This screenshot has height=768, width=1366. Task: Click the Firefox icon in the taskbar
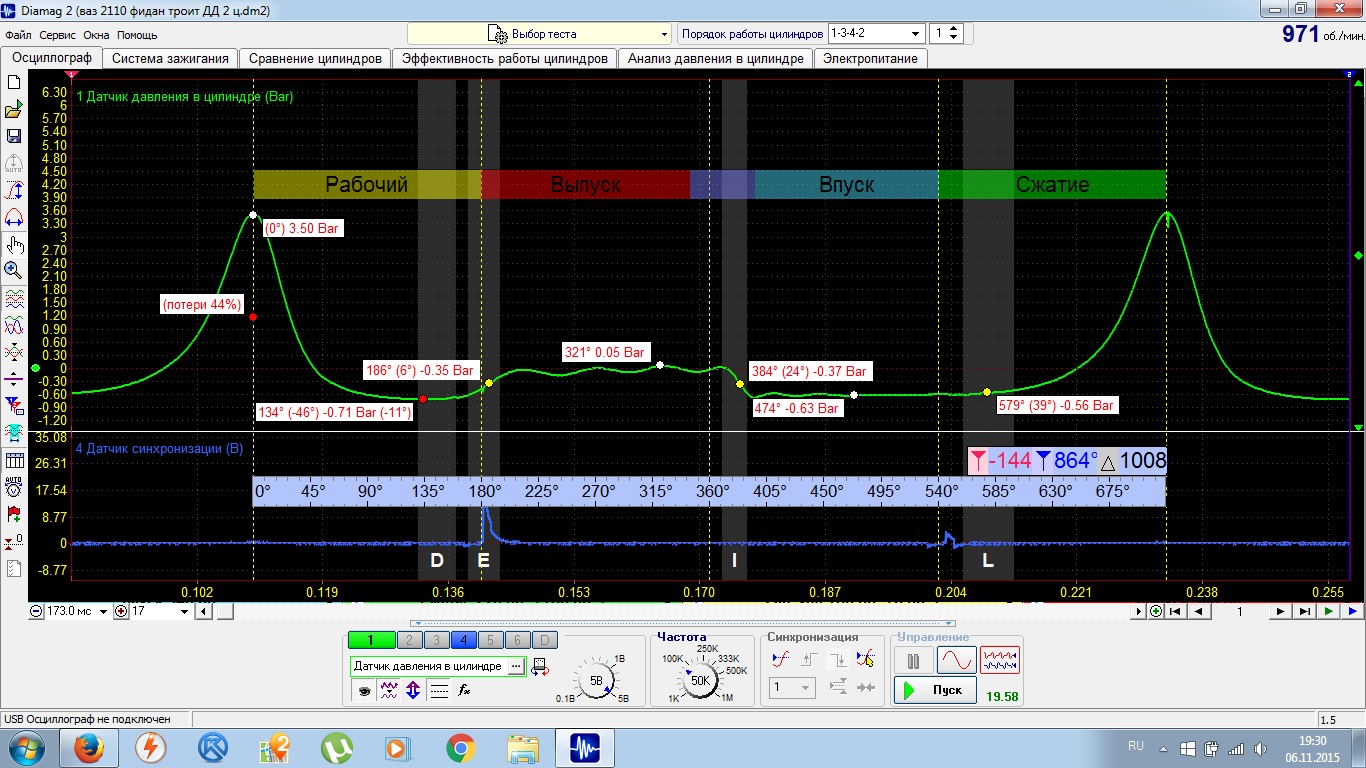(x=89, y=747)
